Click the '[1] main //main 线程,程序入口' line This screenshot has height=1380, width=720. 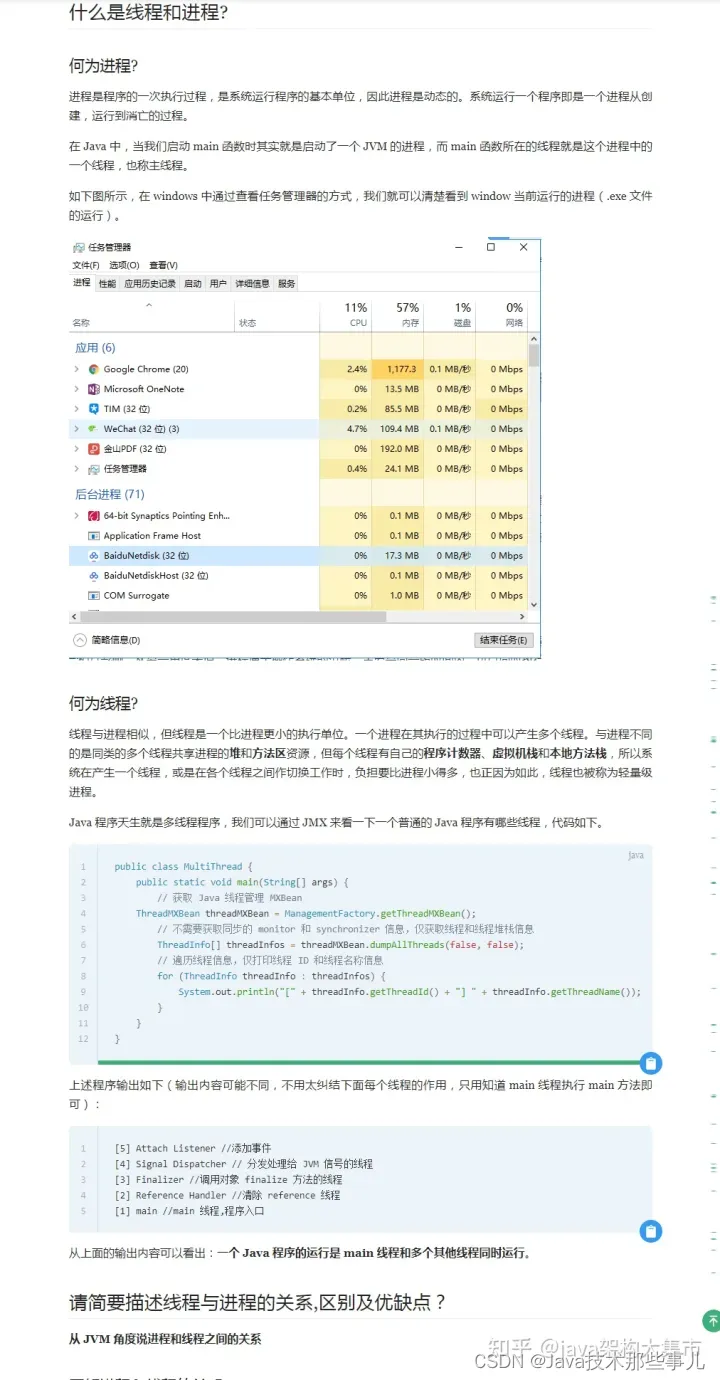[x=188, y=1211]
